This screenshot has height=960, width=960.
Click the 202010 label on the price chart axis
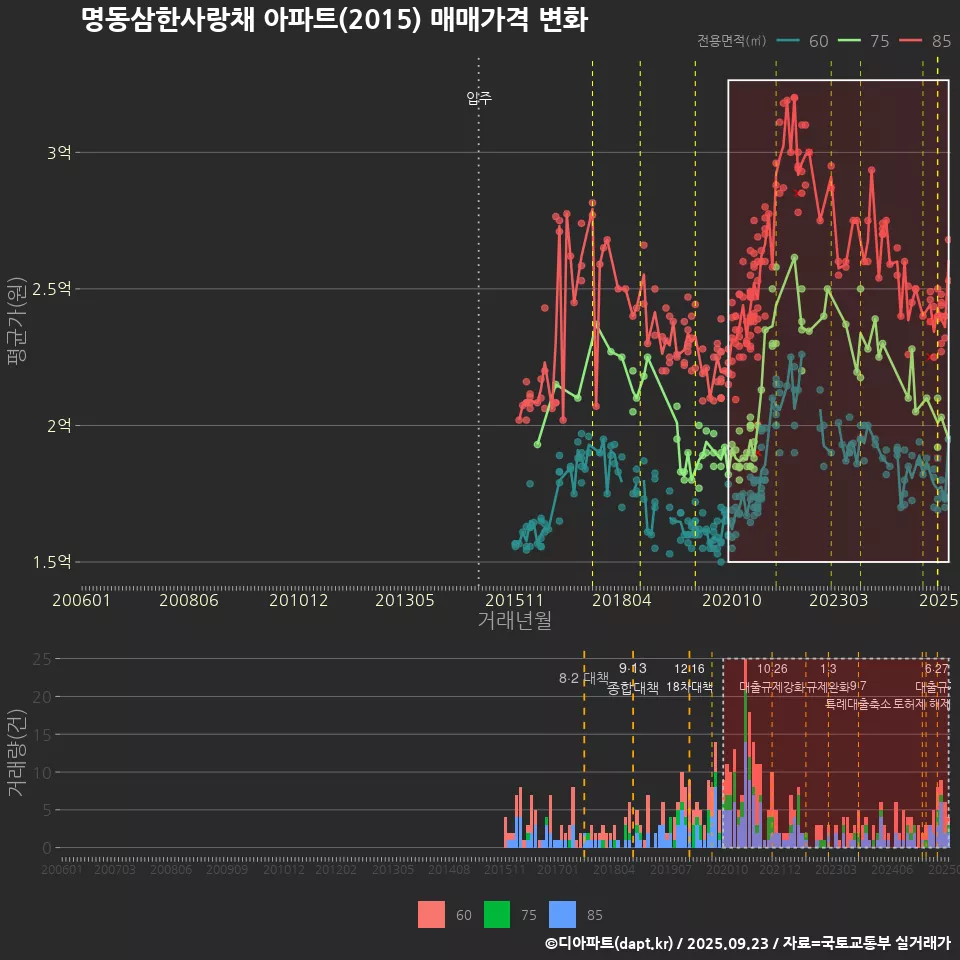[x=732, y=600]
